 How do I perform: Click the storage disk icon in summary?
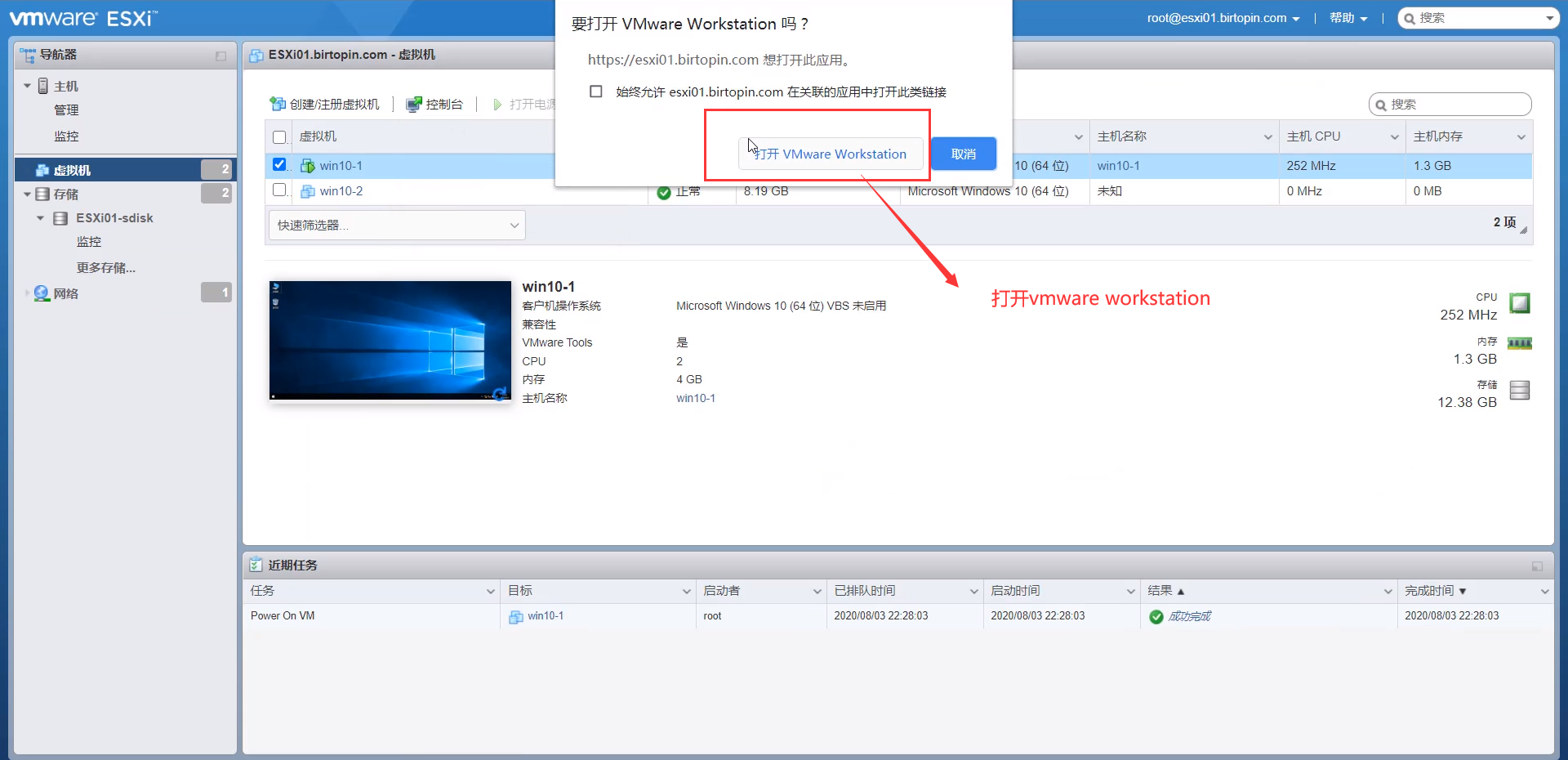(x=1520, y=390)
